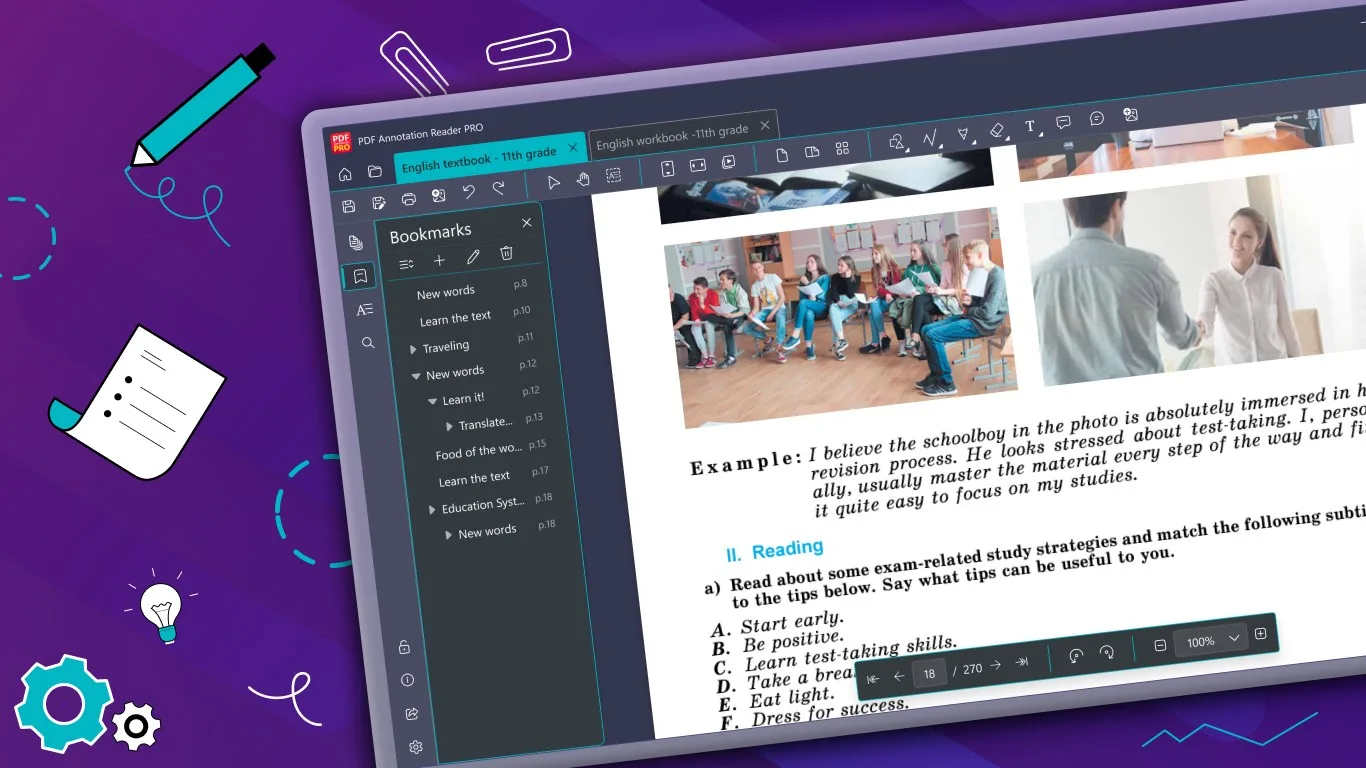Click the Save As icon with pencil
This screenshot has width=1366, height=768.
click(x=379, y=203)
